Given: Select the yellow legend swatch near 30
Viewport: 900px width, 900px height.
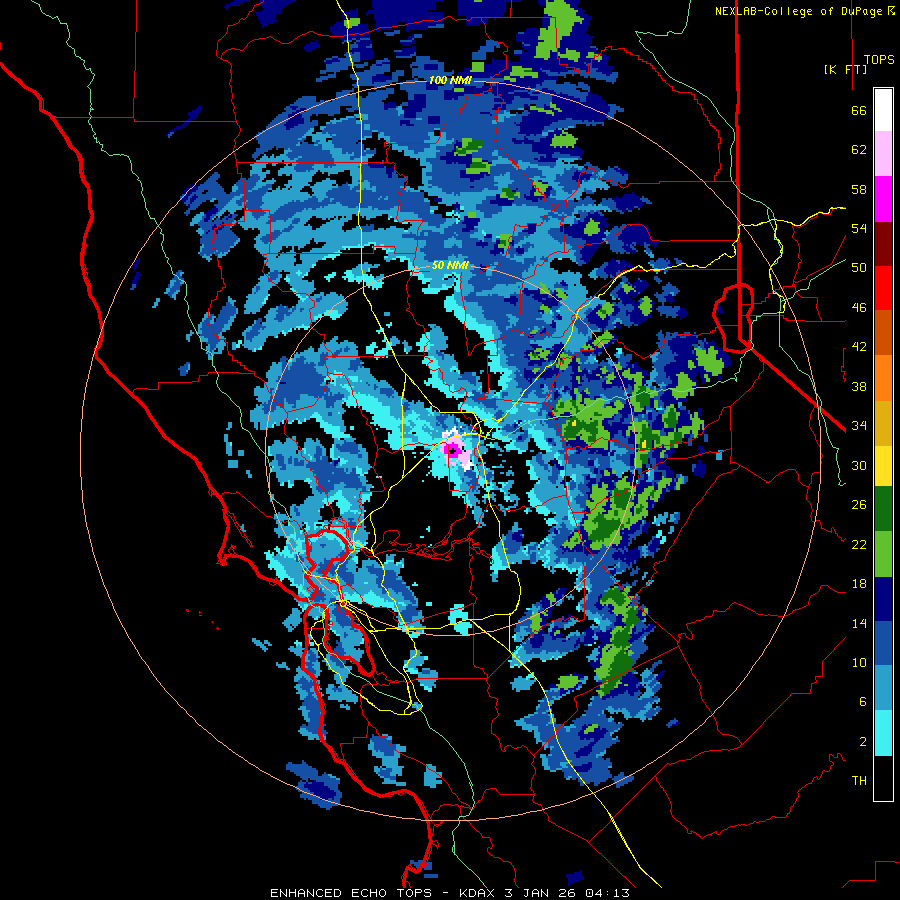Looking at the screenshot, I should pos(883,465).
